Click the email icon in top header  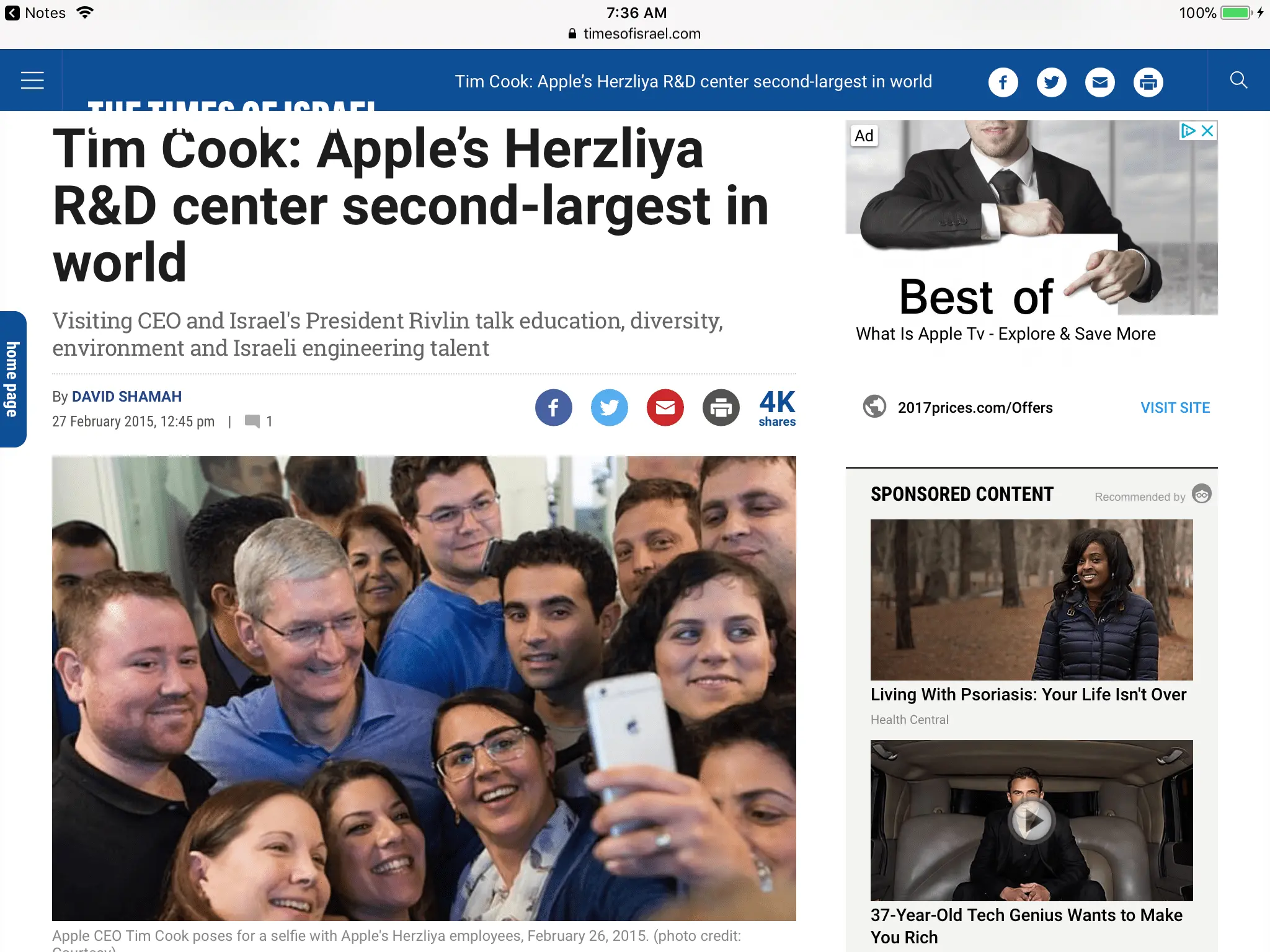coord(1099,82)
